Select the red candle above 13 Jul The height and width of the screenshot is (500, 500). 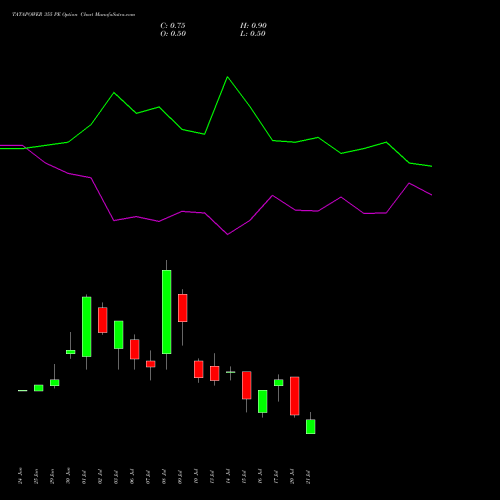[215, 373]
